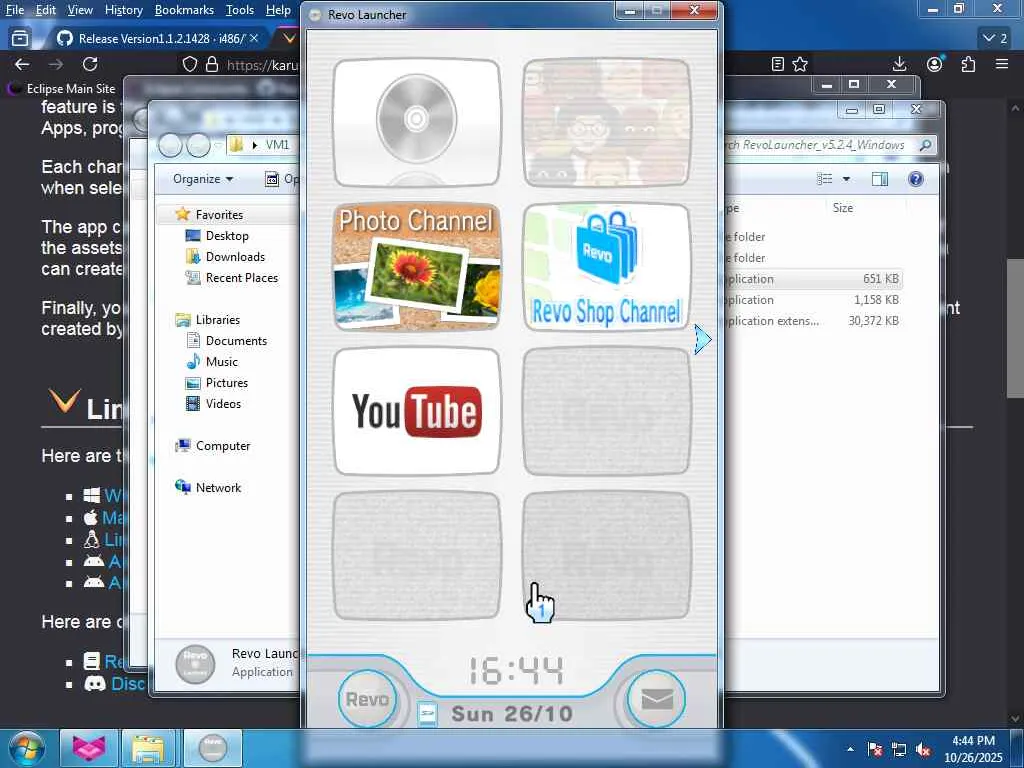Open the Mii avatars channel tile

(606, 122)
